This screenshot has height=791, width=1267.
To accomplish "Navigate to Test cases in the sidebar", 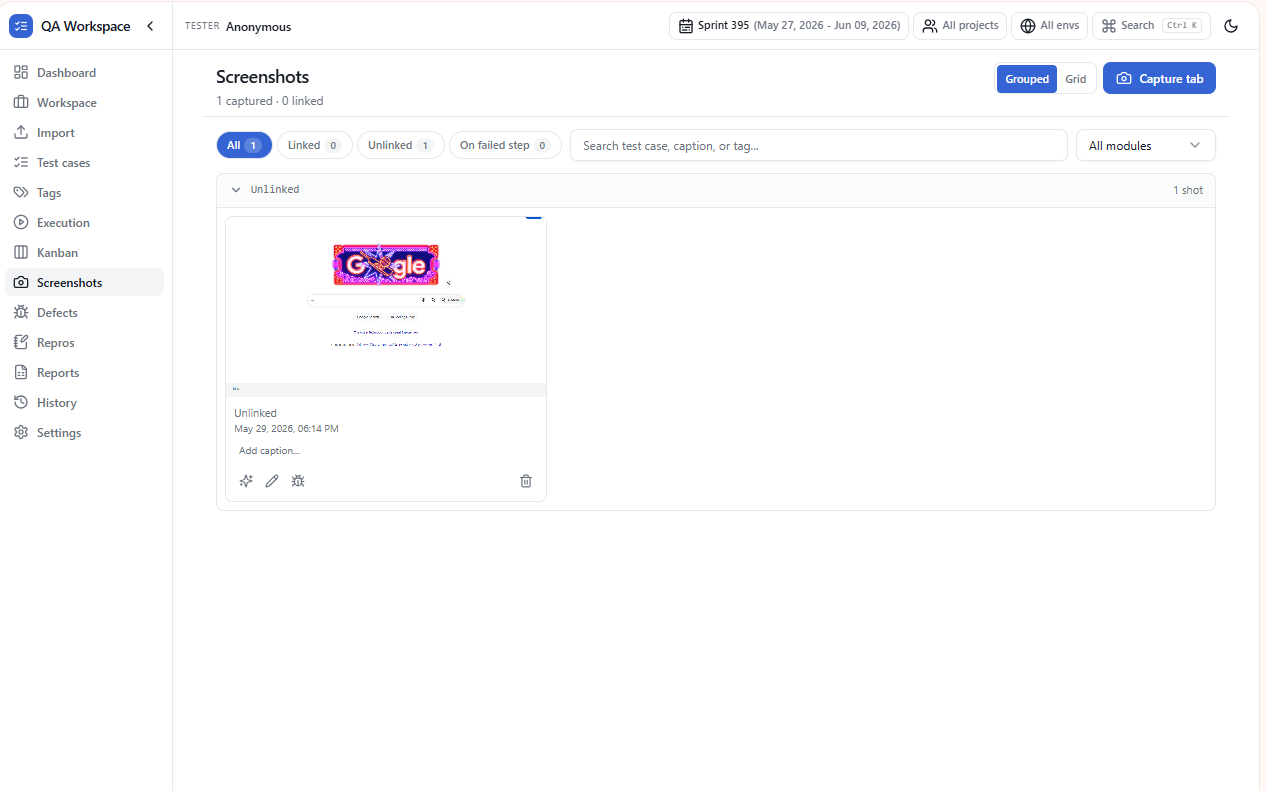I will (85, 163).
